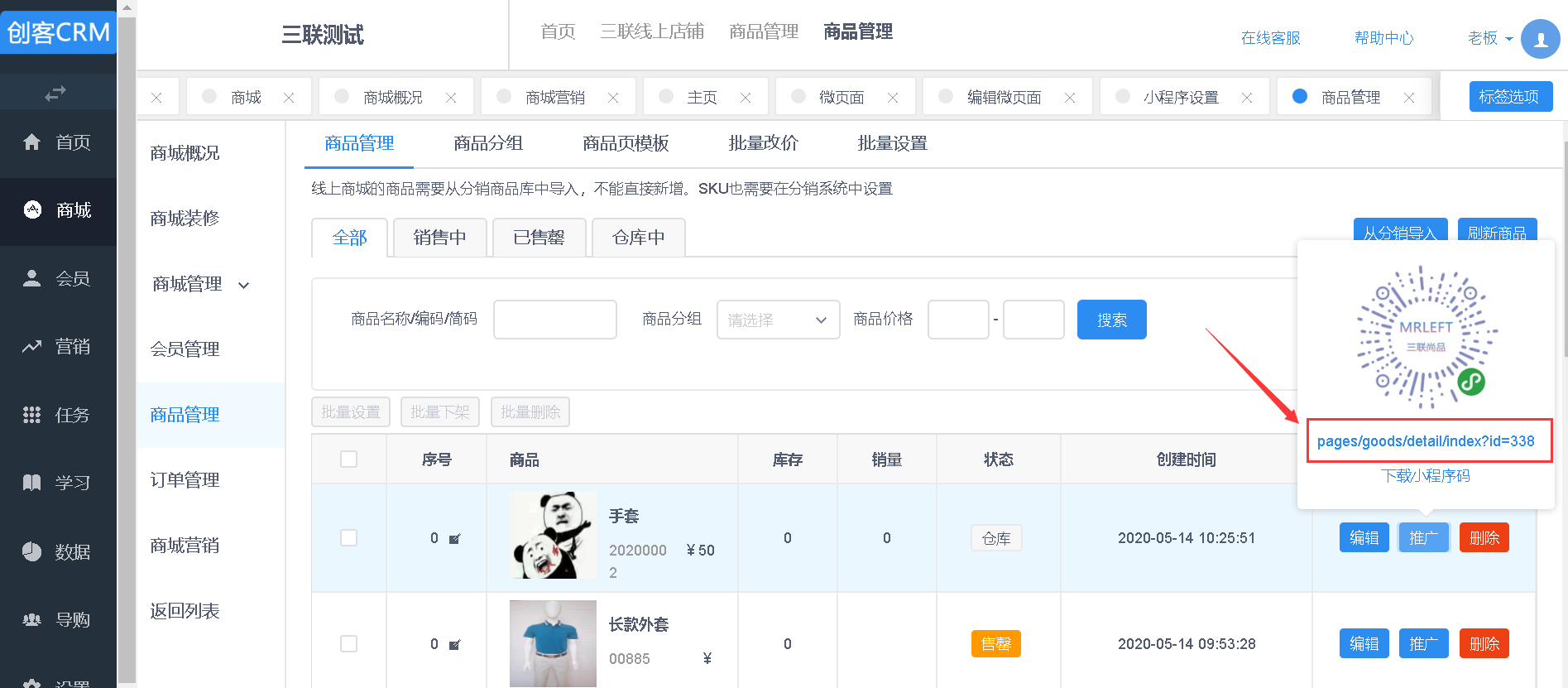Close the 小程序设置 tab with its X
1568x688 pixels.
point(1247,98)
